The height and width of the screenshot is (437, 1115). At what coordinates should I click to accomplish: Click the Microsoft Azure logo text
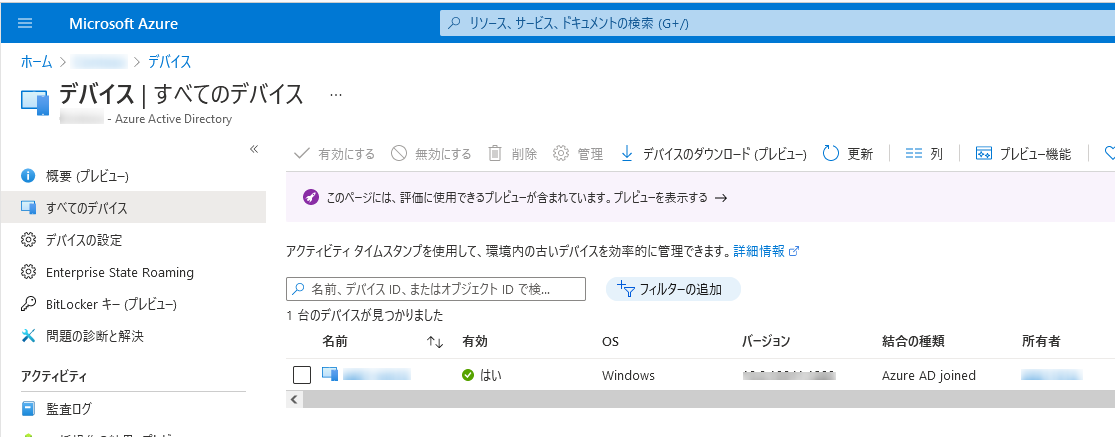pos(124,23)
